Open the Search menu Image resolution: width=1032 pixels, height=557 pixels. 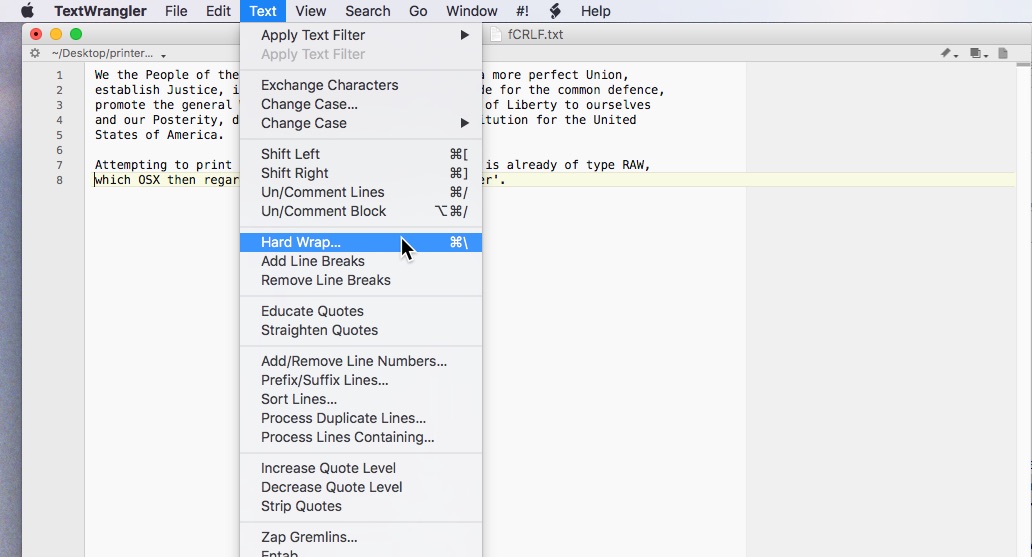click(x=368, y=11)
